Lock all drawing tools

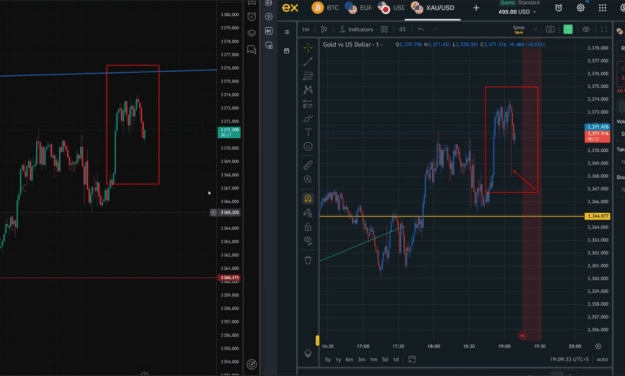pyautogui.click(x=308, y=227)
